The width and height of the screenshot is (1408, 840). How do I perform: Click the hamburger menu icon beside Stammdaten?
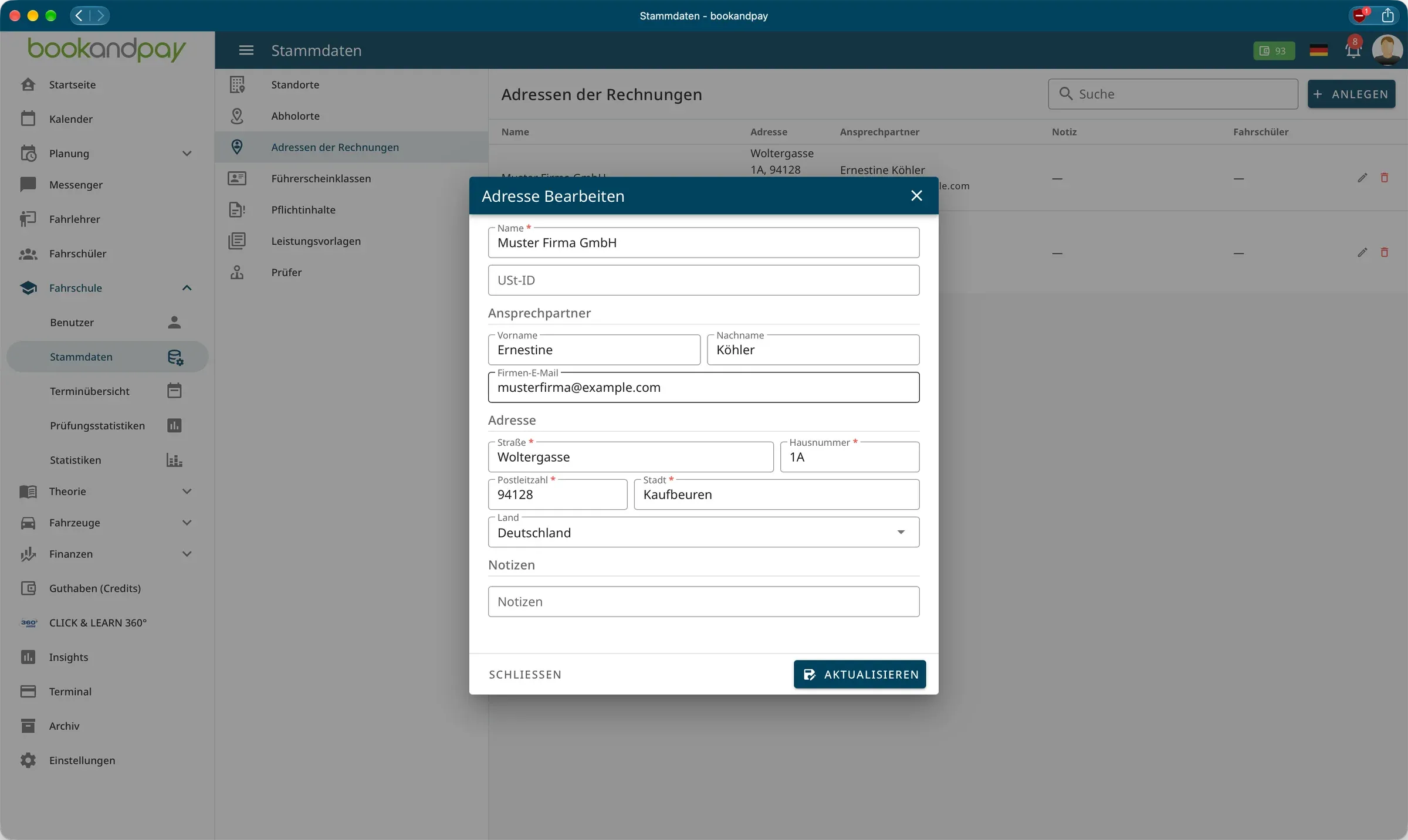(x=246, y=50)
